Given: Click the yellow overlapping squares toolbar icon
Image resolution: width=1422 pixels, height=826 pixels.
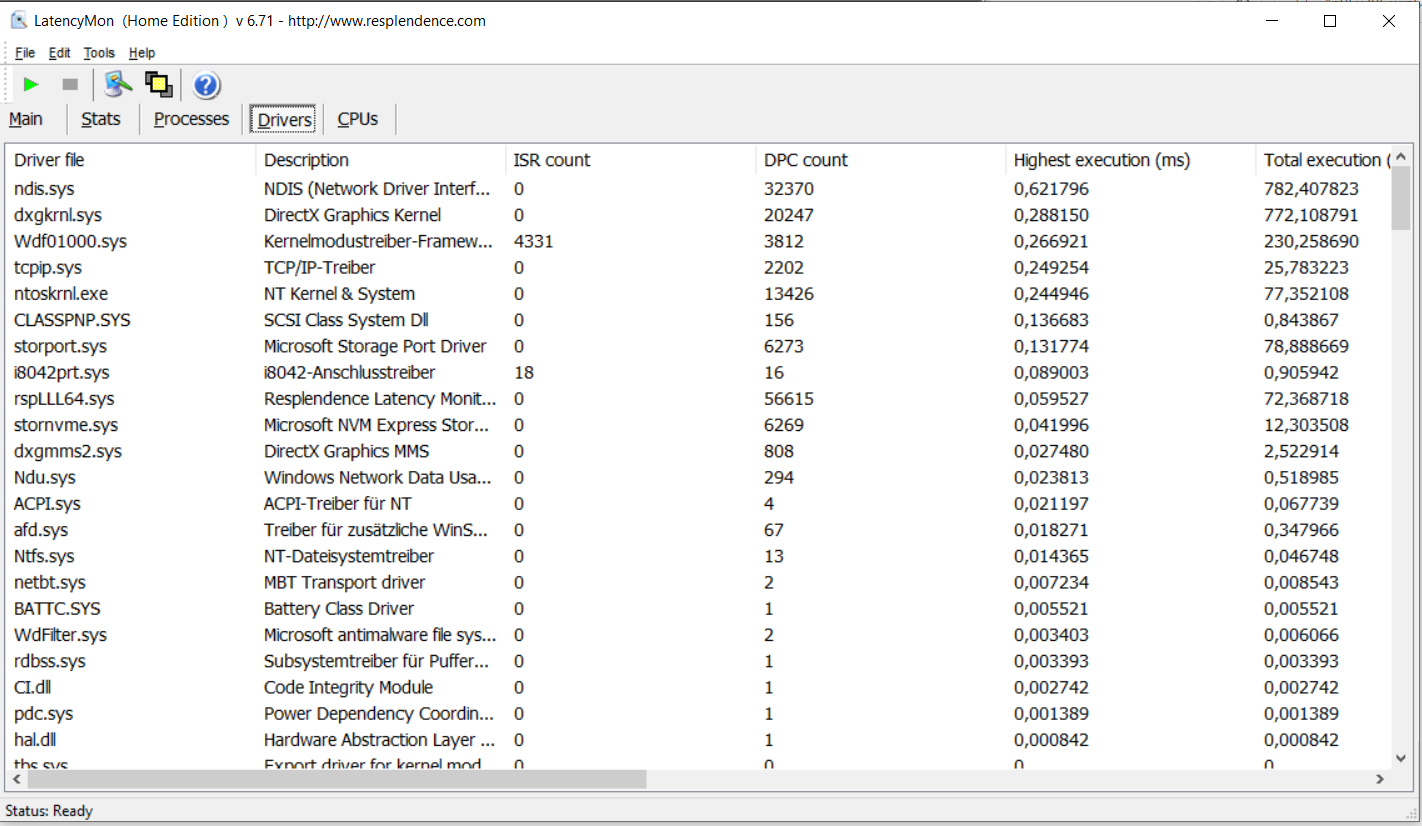Looking at the screenshot, I should 158,85.
